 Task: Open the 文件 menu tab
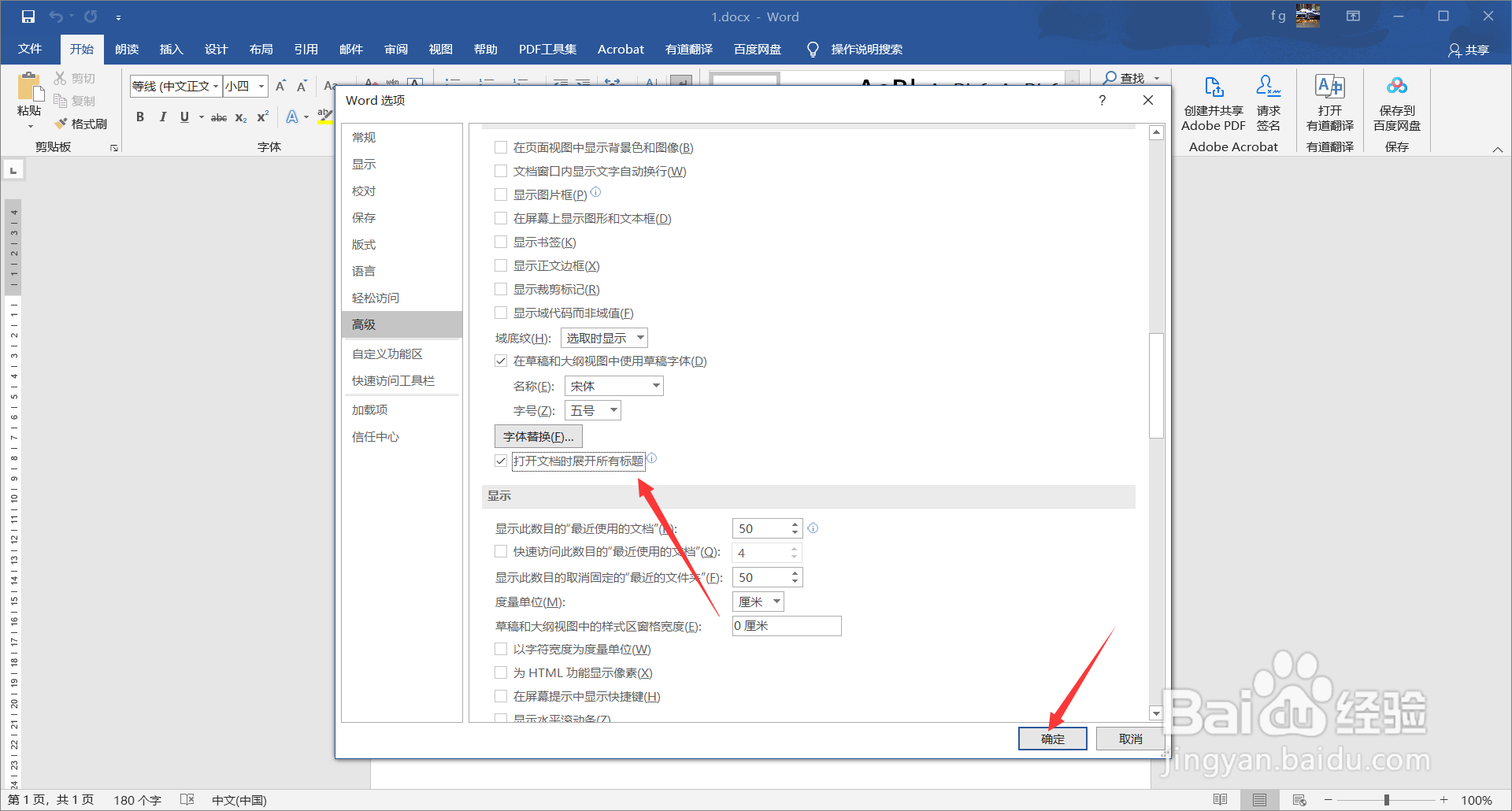pos(30,49)
